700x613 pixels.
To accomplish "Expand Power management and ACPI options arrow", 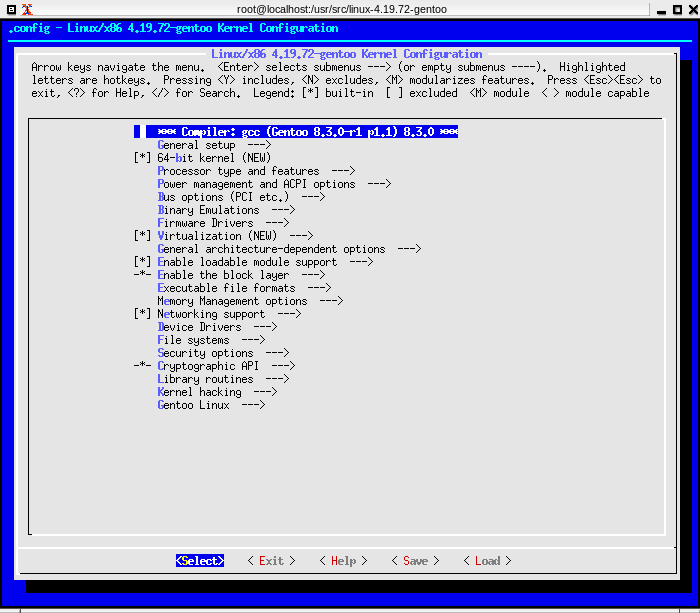I will click(379, 184).
